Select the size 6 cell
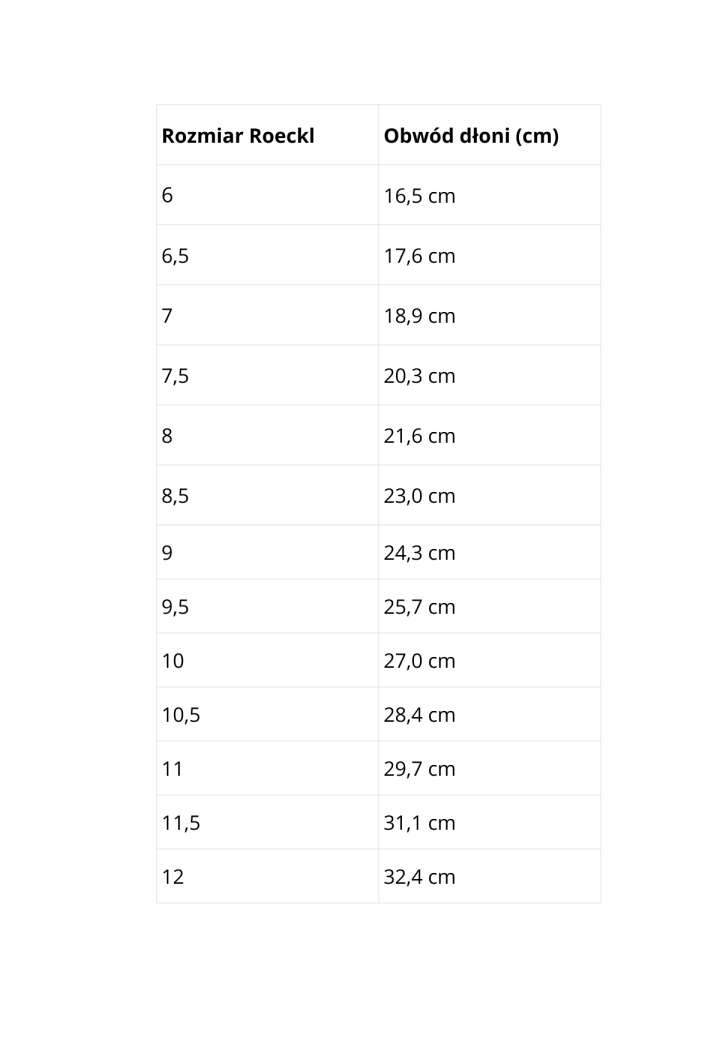 (x=167, y=196)
